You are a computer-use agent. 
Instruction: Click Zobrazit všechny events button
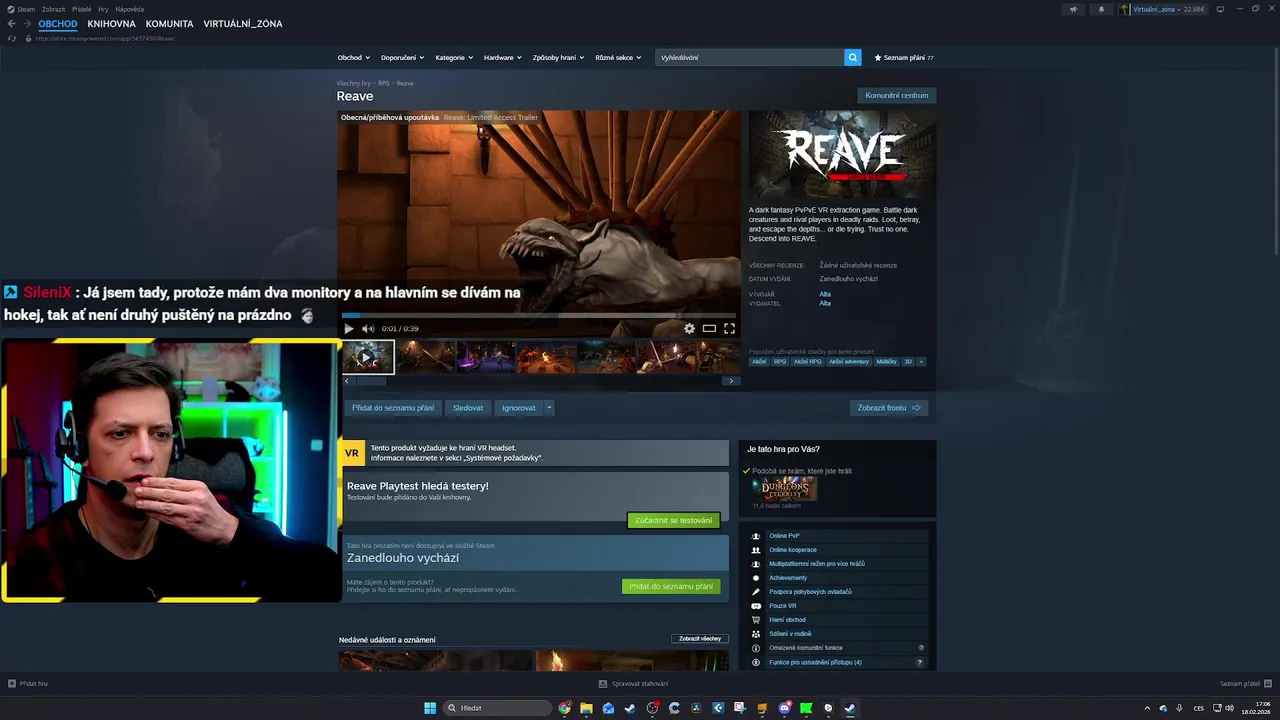(x=700, y=638)
